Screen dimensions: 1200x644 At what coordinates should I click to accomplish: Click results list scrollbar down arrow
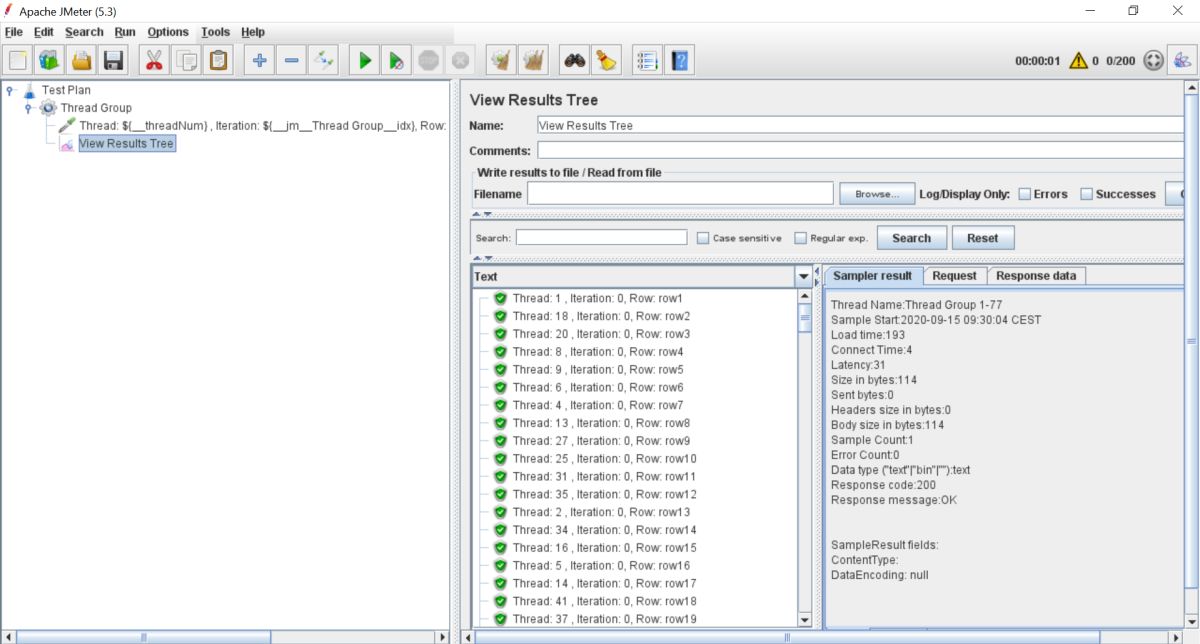click(x=805, y=620)
